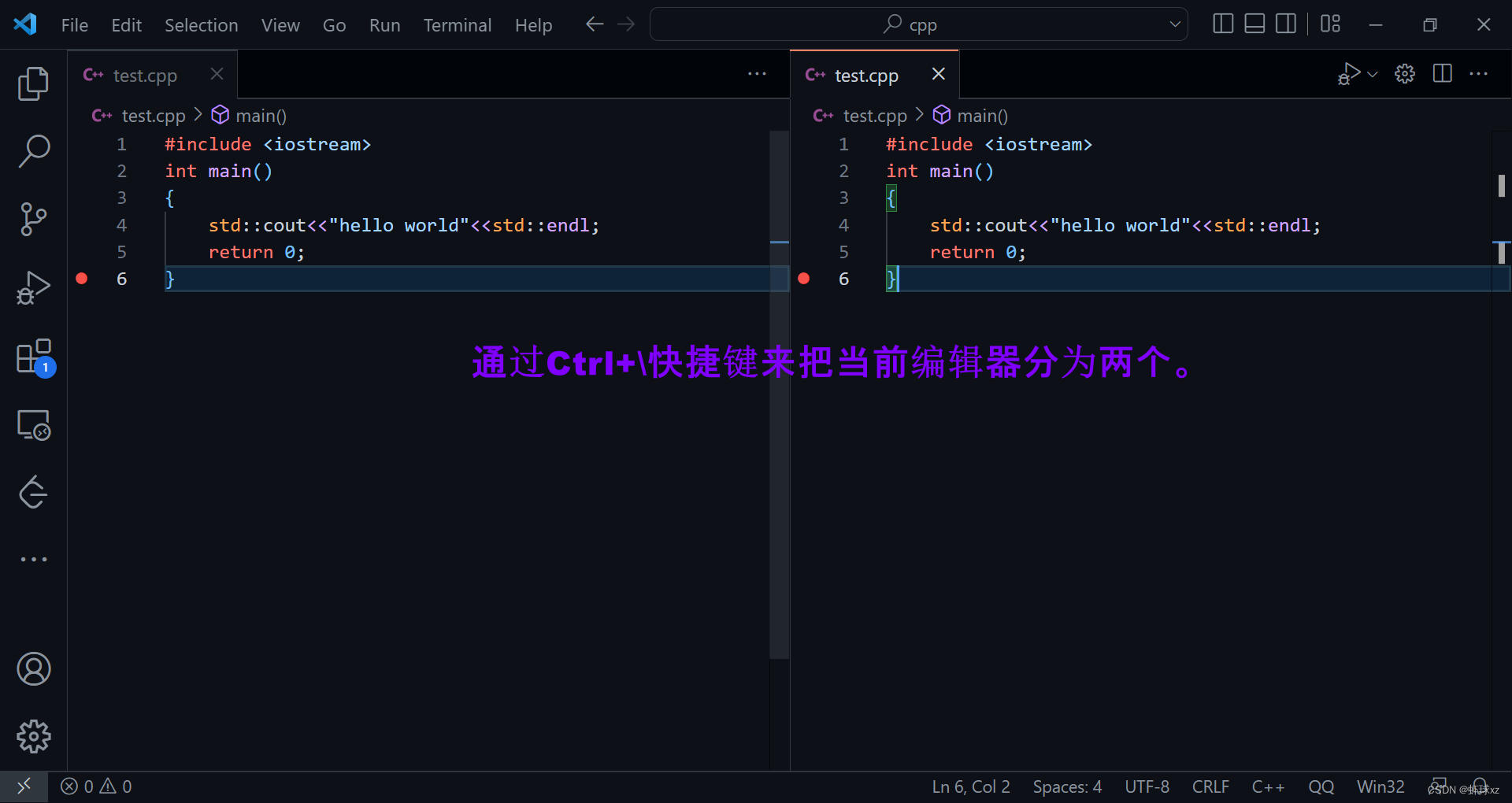Close the left test.cpp tab
Viewport: 1512px width, 803px height.
(217, 74)
